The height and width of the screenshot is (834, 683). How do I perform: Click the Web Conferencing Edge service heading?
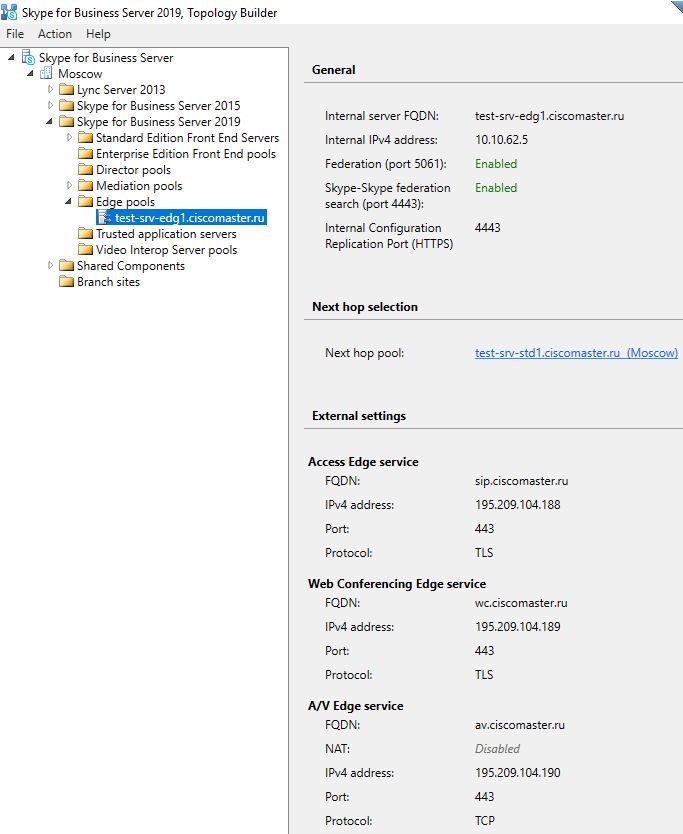pyautogui.click(x=397, y=584)
